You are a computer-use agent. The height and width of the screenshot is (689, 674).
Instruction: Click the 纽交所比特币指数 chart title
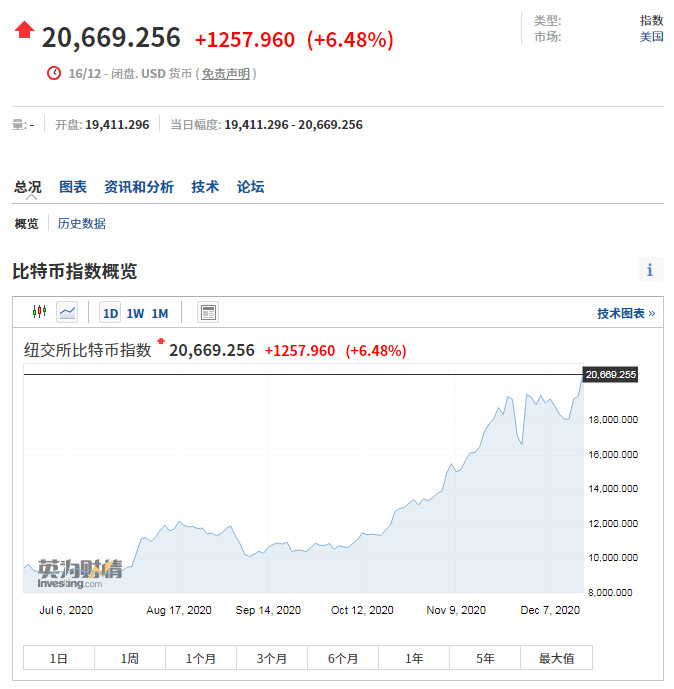tap(87, 350)
